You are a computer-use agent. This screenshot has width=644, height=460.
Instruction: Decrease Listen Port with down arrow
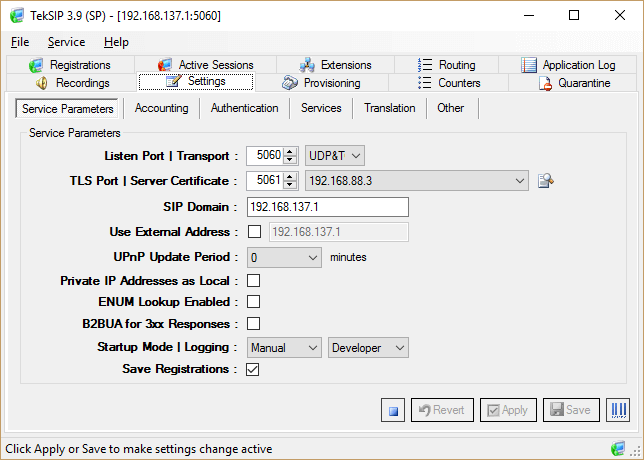(x=290, y=160)
